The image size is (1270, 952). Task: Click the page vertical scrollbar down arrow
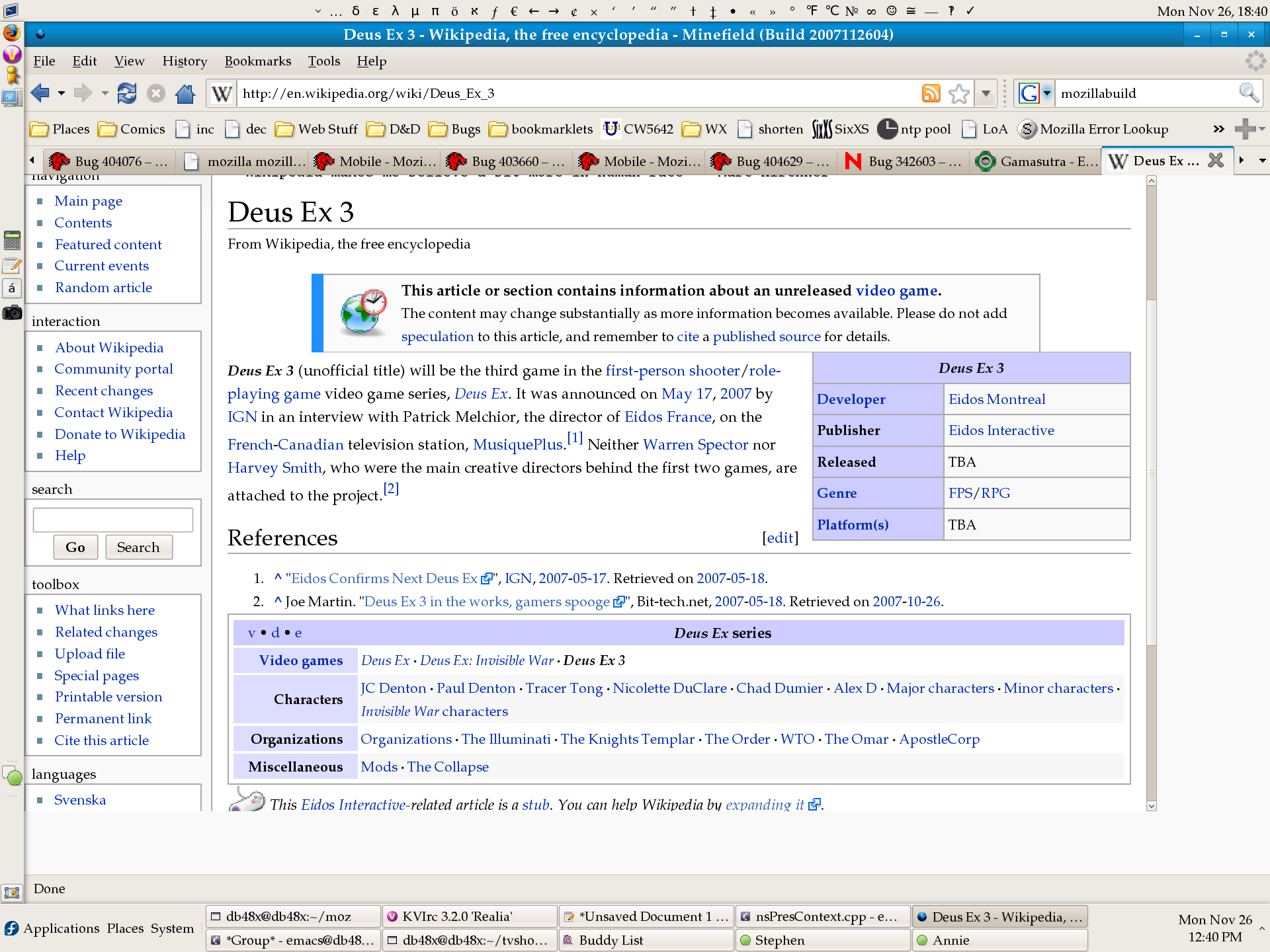[x=1152, y=806]
